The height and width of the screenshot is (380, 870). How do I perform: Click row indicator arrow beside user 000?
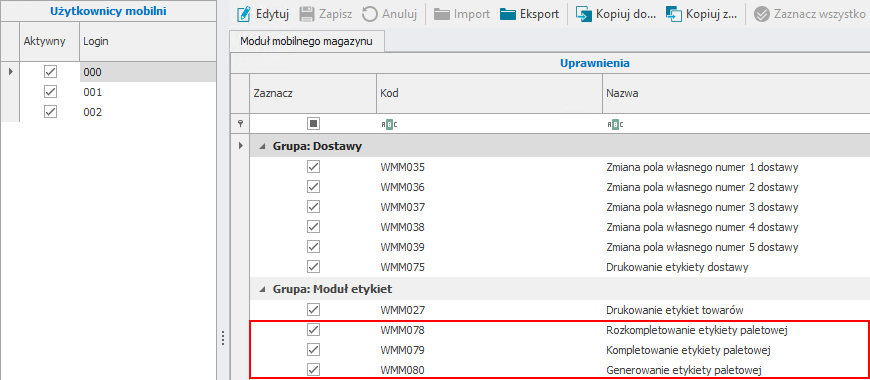[x=11, y=72]
